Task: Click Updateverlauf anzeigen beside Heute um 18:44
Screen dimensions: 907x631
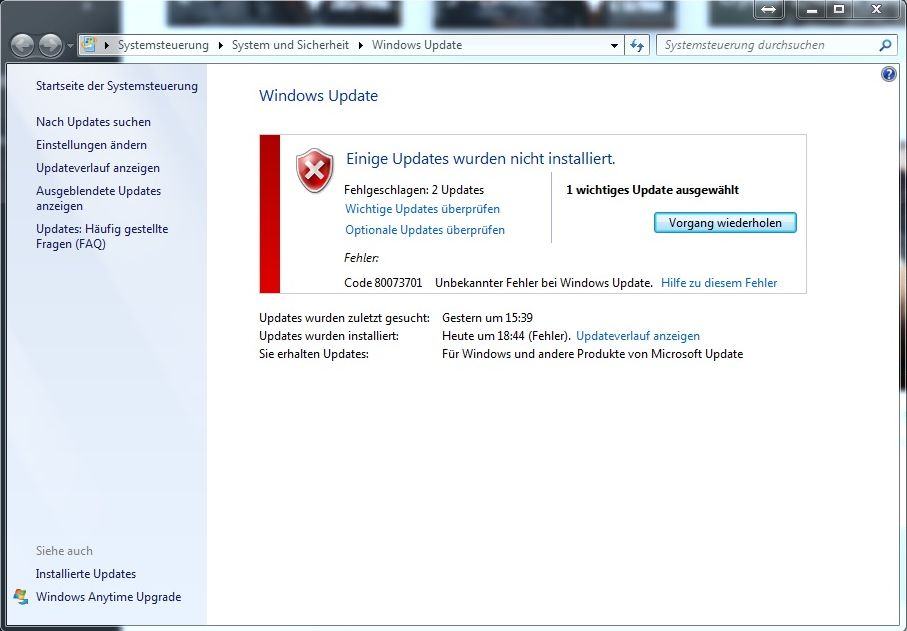Action: (637, 336)
